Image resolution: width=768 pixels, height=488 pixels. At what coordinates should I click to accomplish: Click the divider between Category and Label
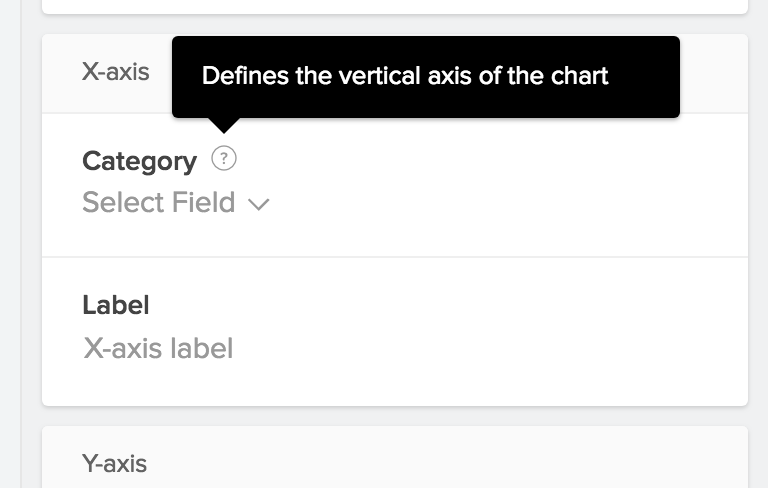[395, 257]
